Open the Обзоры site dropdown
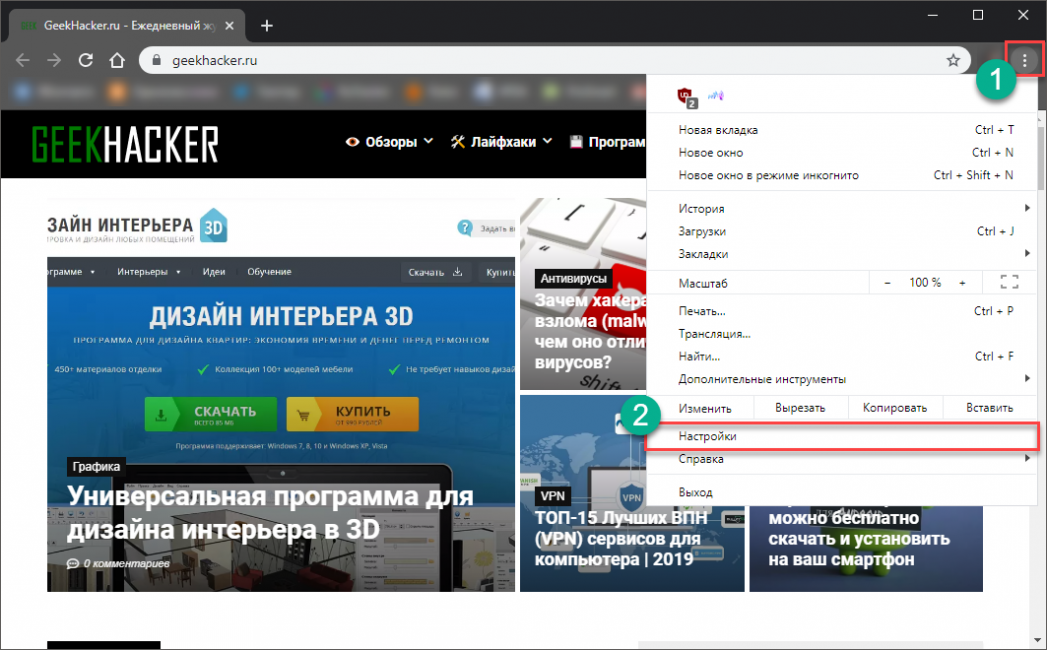The height and width of the screenshot is (650, 1047). tap(390, 142)
